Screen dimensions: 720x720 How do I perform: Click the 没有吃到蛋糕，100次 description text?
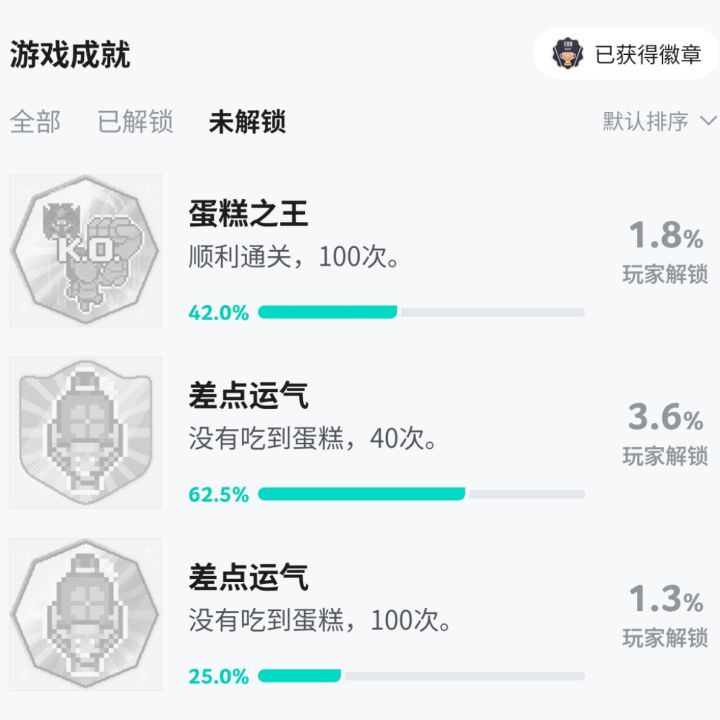(x=320, y=621)
